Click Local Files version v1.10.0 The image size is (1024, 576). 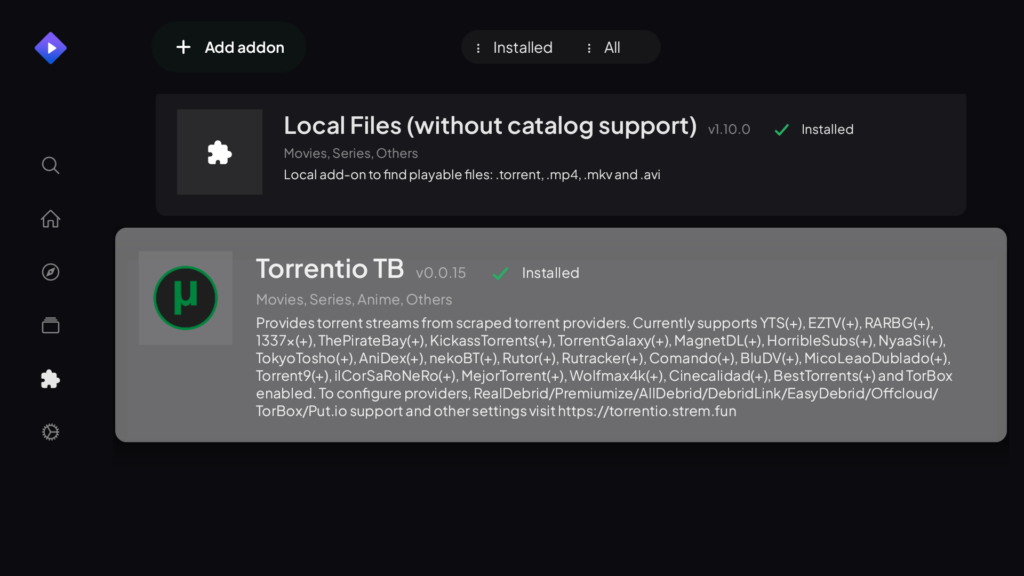tap(729, 129)
